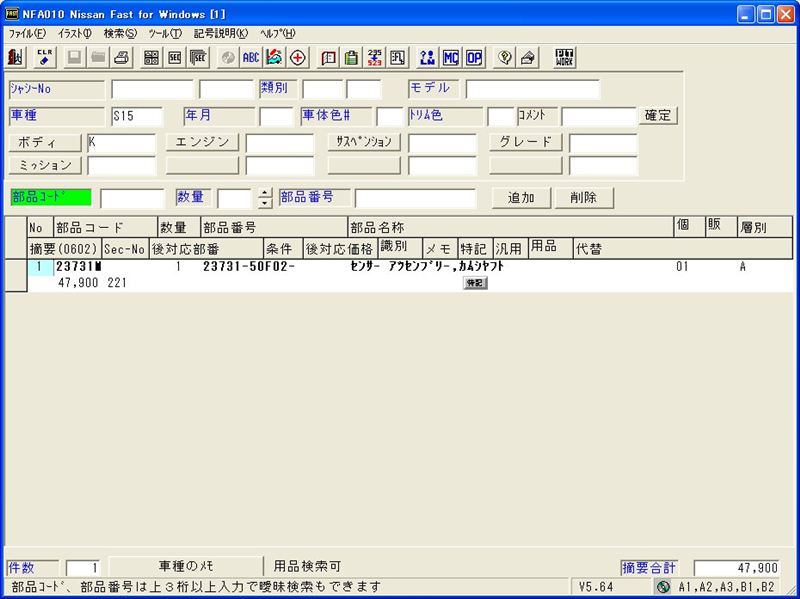Click the green clipboard toolbar icon
Screen dimensions: 800x599
tap(351, 58)
